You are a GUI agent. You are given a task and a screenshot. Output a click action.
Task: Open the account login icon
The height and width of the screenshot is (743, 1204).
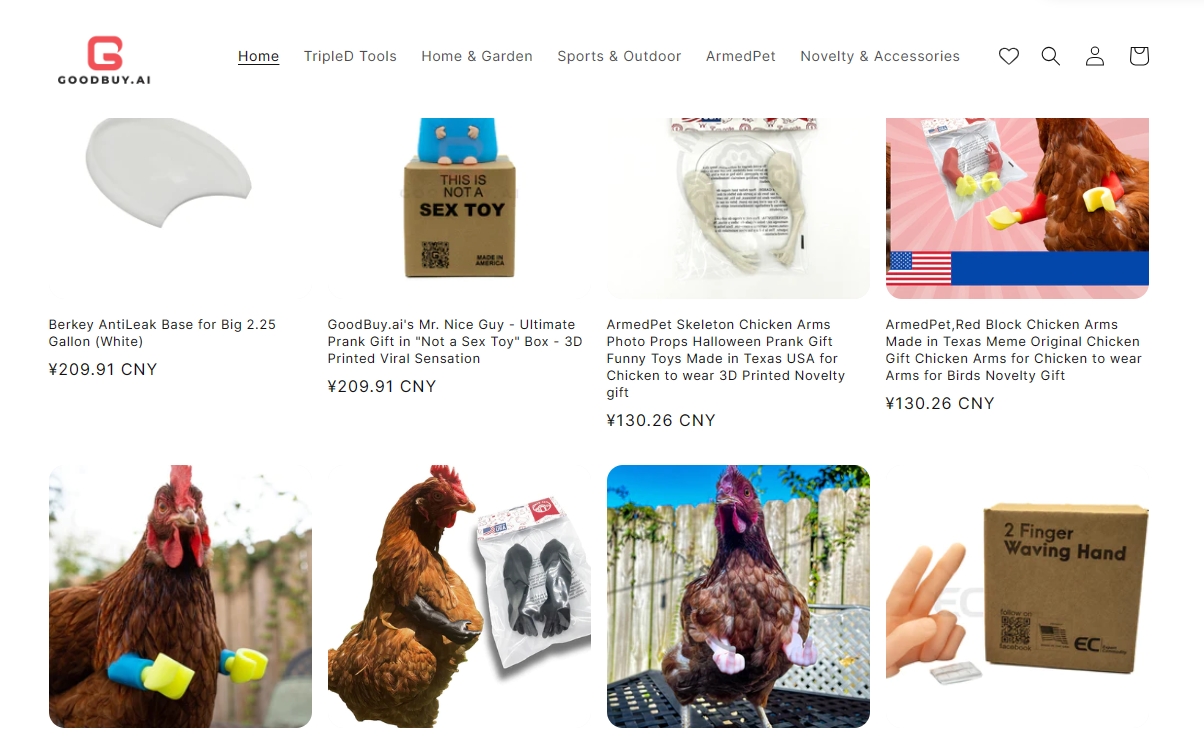tap(1095, 56)
